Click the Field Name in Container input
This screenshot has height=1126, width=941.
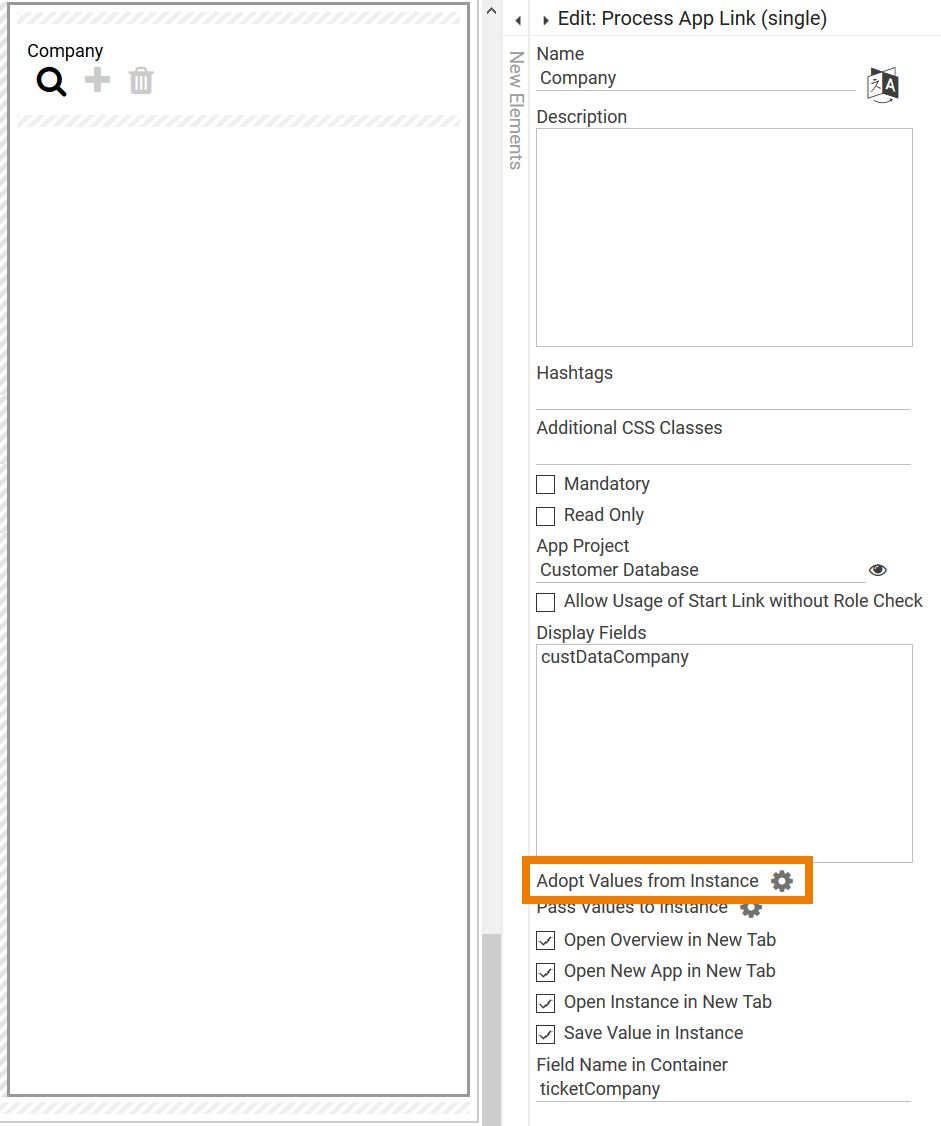click(724, 1089)
